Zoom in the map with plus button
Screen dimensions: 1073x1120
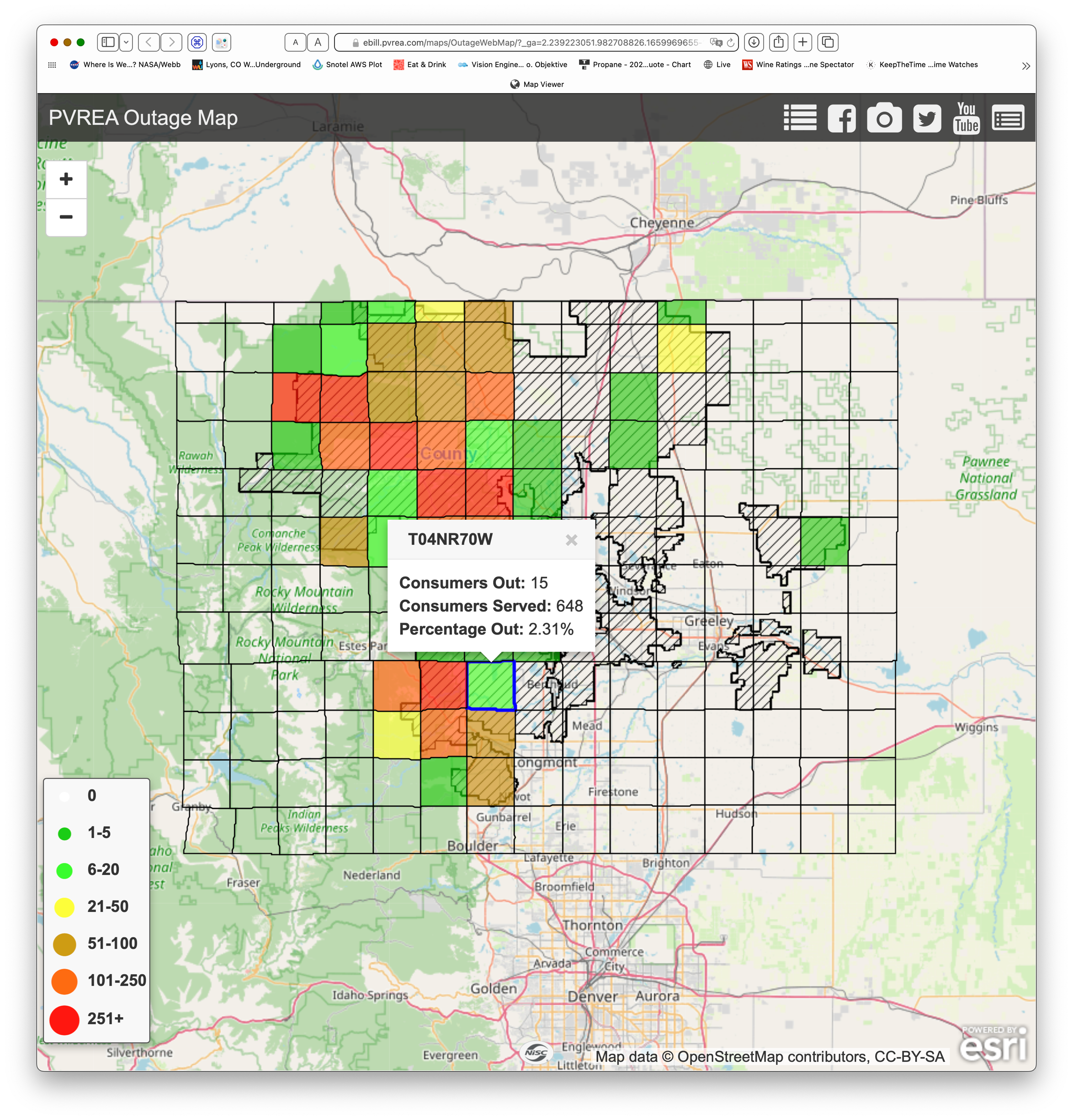(x=66, y=179)
